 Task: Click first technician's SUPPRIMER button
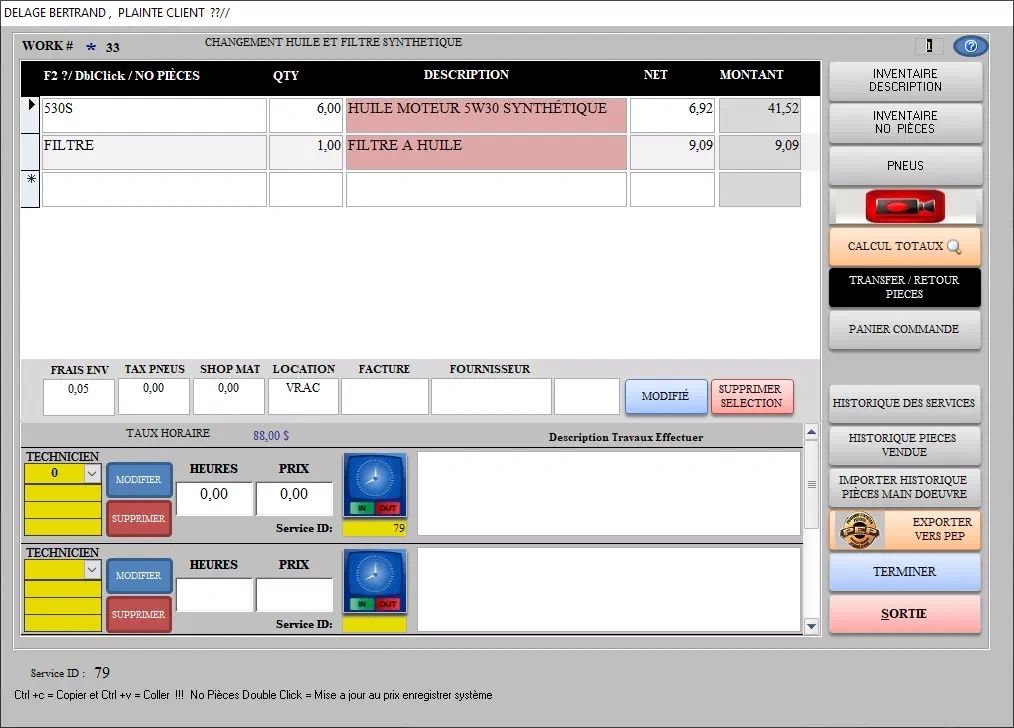point(138,519)
